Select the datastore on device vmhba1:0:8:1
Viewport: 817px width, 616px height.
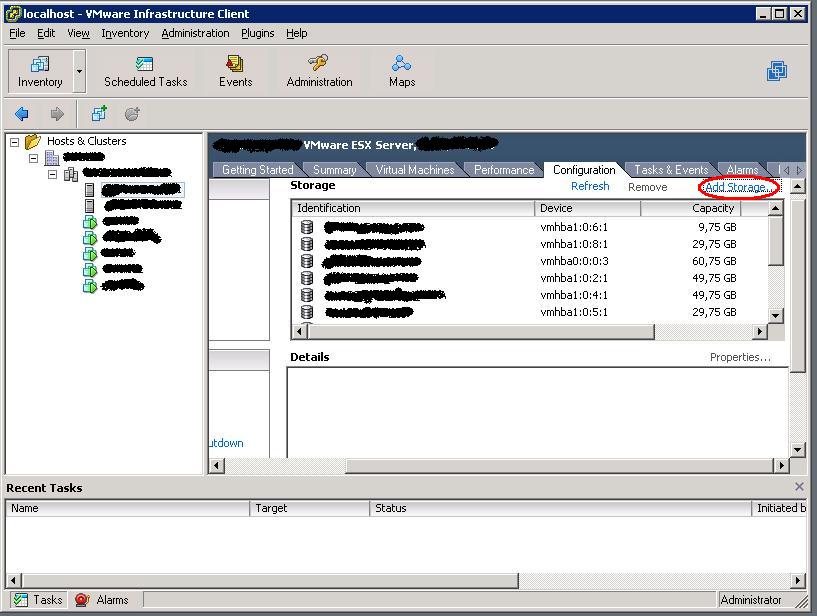click(531, 244)
